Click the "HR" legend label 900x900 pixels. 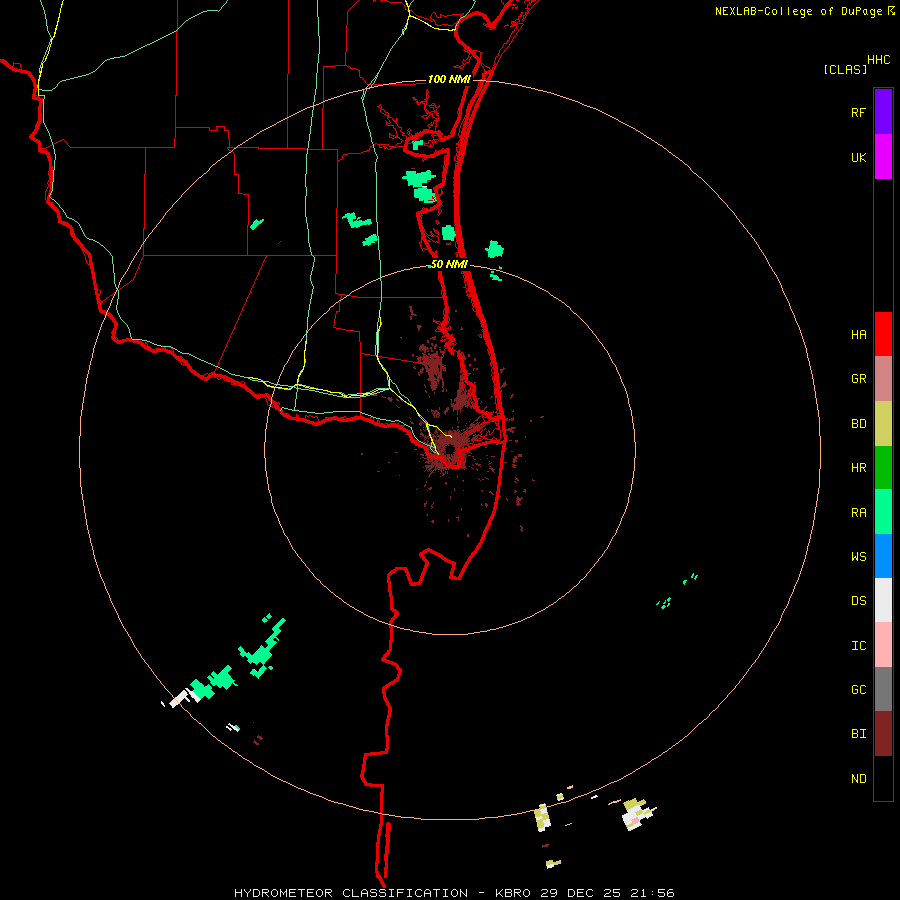pos(858,468)
